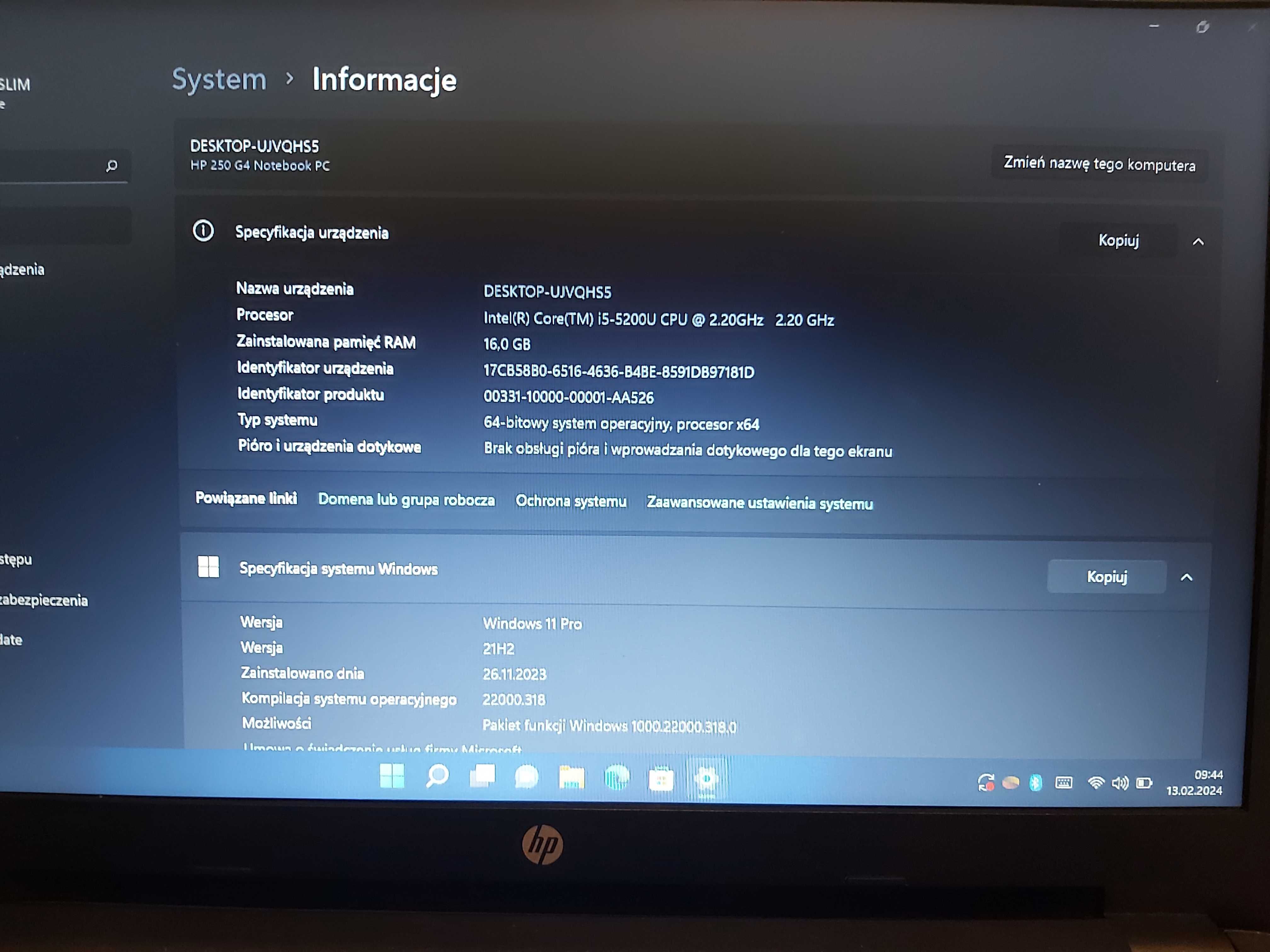Viewport: 1270px width, 952px height.
Task: Click the oval tray icon beside Bluetooth
Action: click(1010, 782)
